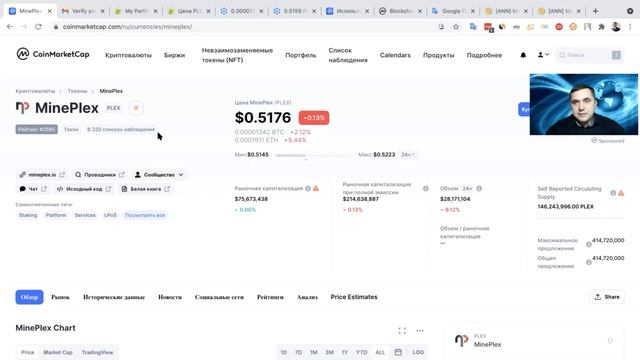640x360 pixels.
Task: Expand the Сообщество dropdown
Action: pos(159,175)
